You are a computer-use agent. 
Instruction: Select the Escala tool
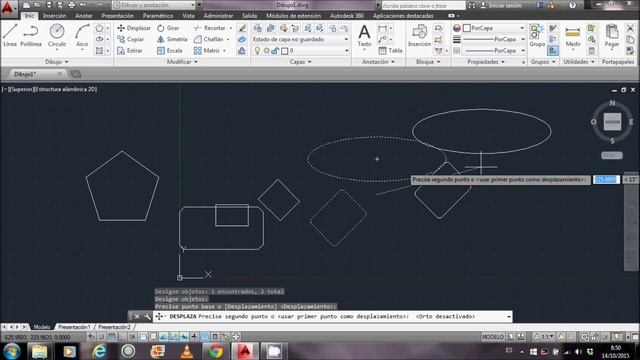(x=169, y=51)
